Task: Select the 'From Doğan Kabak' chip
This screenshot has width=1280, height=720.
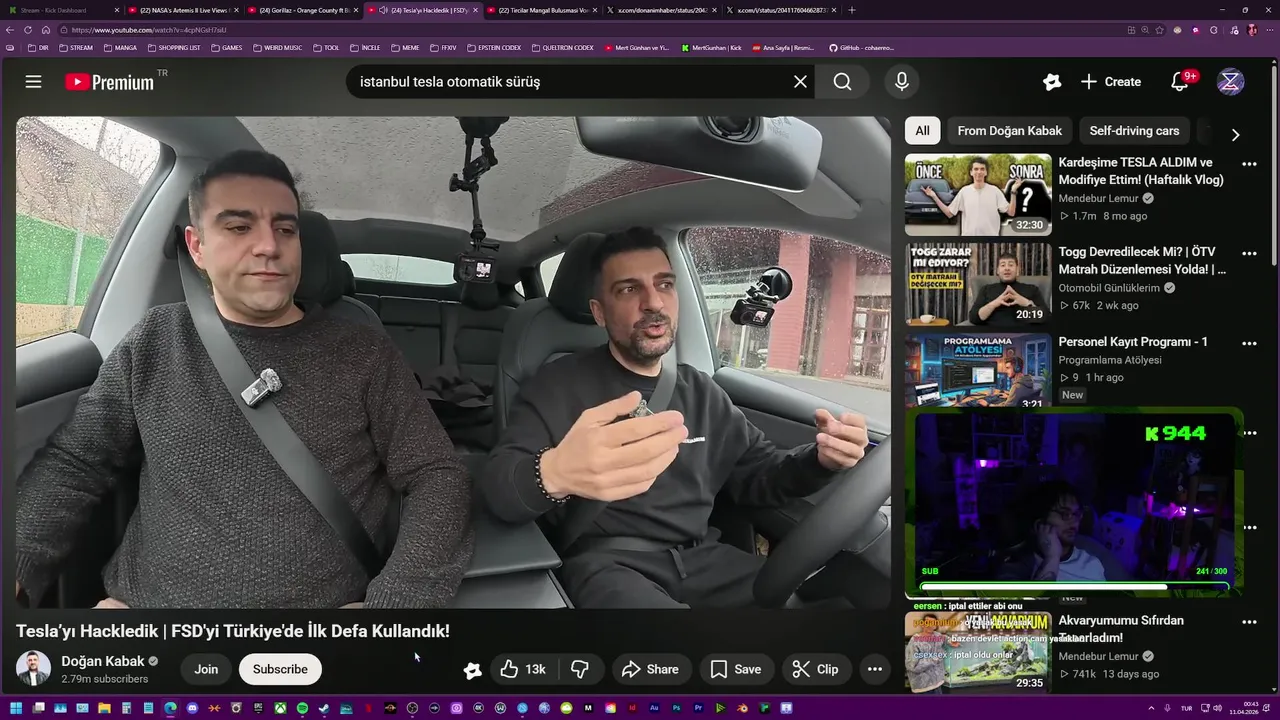Action: tap(1010, 131)
